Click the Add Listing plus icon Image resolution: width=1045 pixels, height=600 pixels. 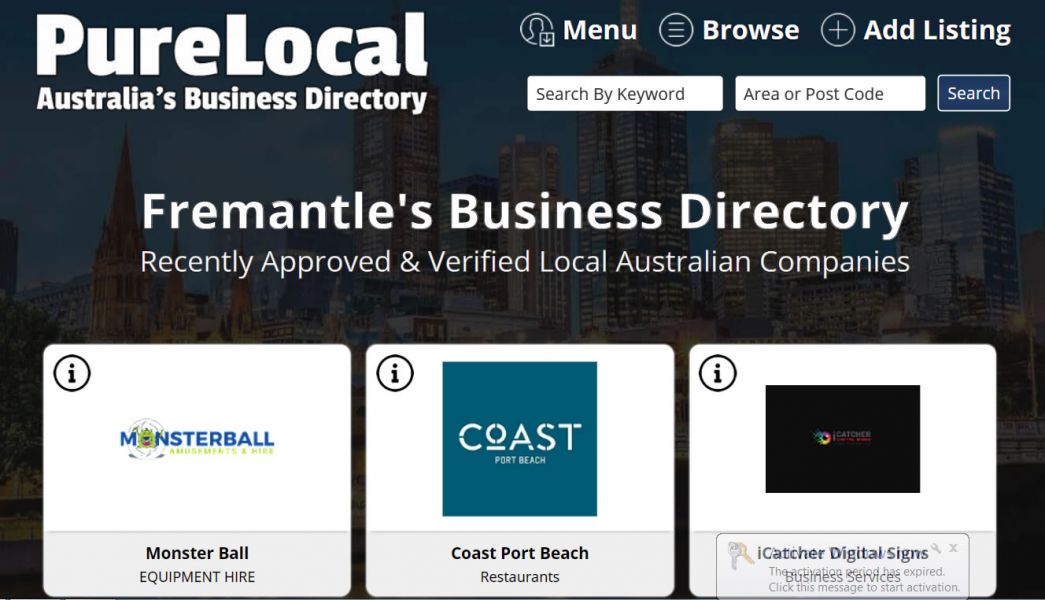[838, 30]
